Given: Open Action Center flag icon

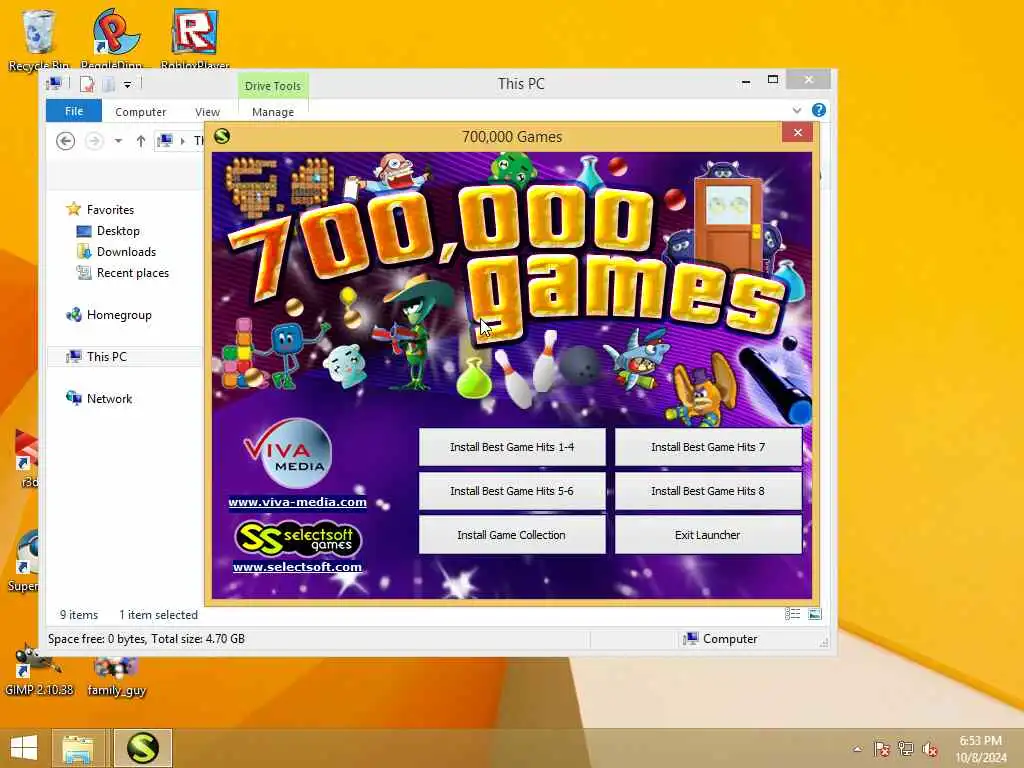Looking at the screenshot, I should (x=881, y=749).
